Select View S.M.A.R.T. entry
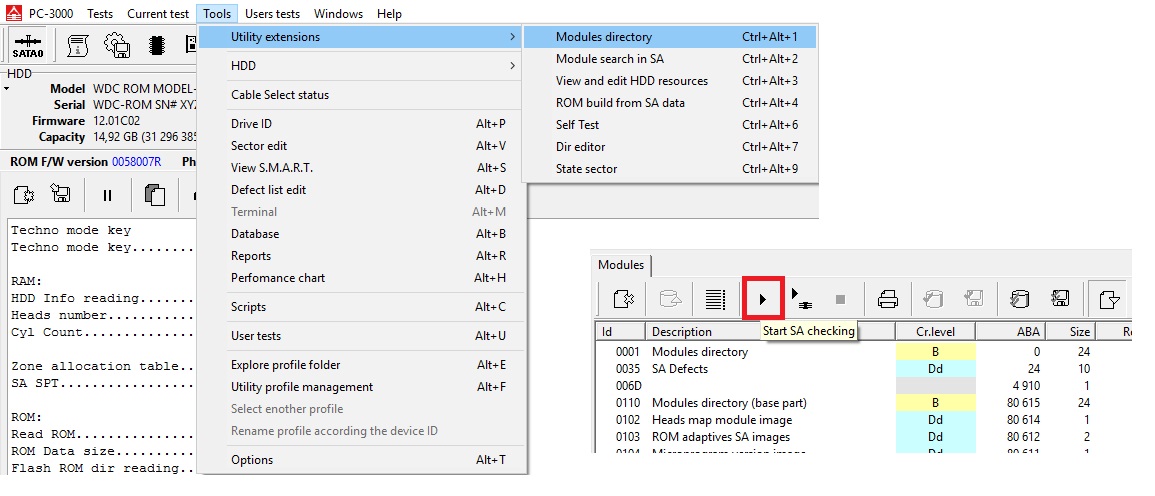Image resolution: width=1155 pixels, height=496 pixels. (362, 168)
